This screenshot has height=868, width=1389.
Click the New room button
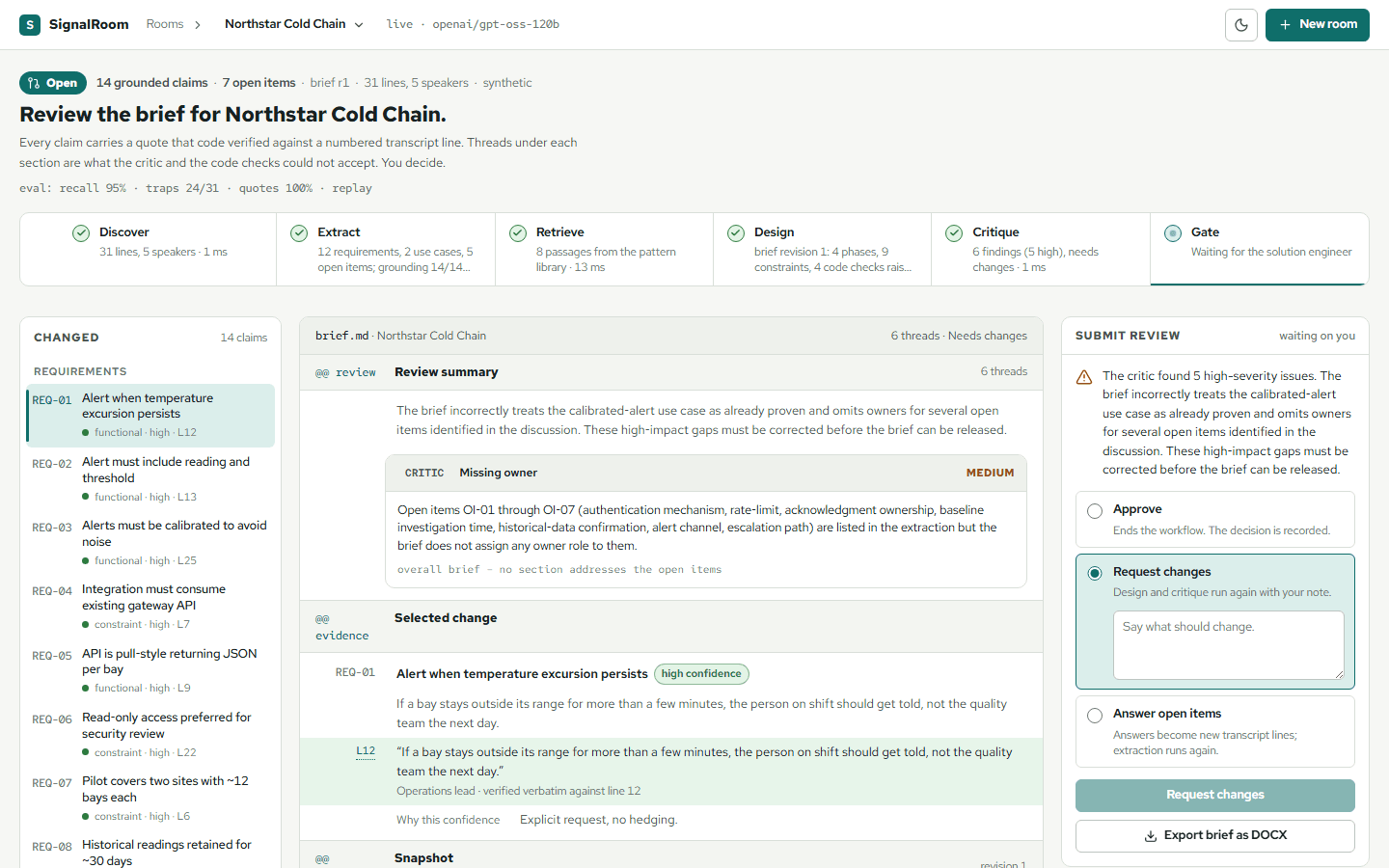coord(1318,25)
